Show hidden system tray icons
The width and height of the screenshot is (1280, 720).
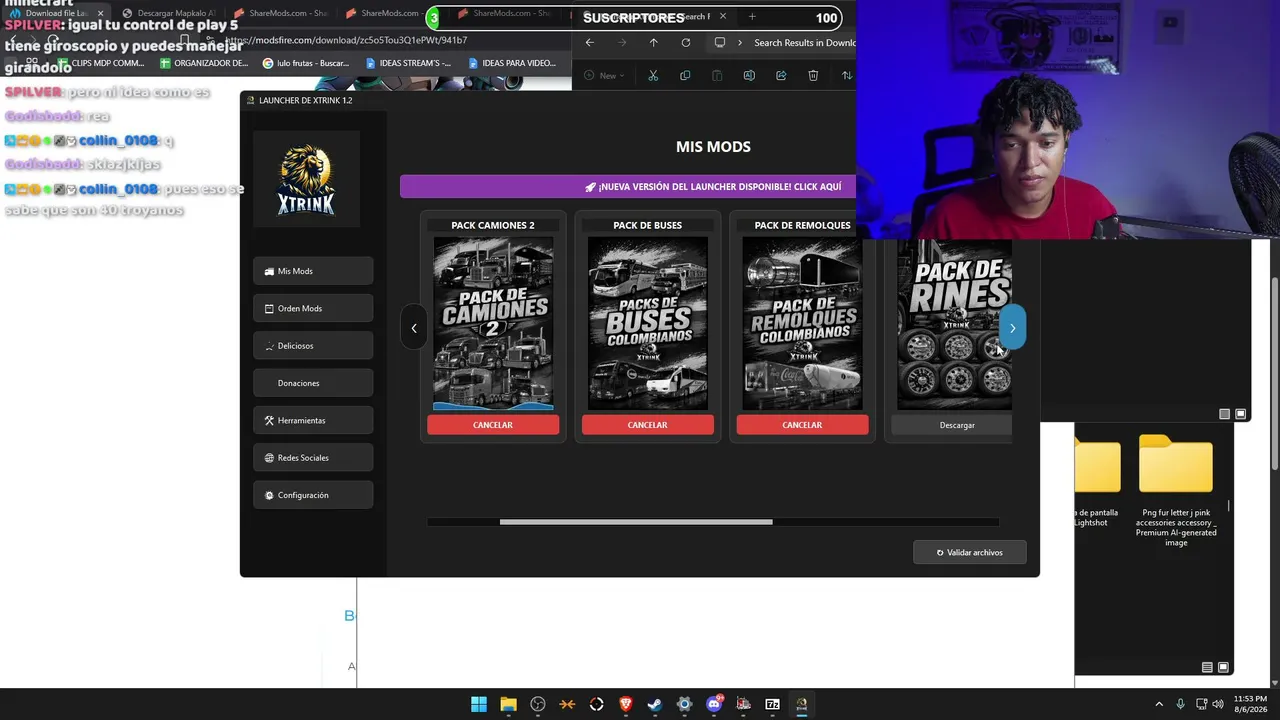tap(1159, 704)
